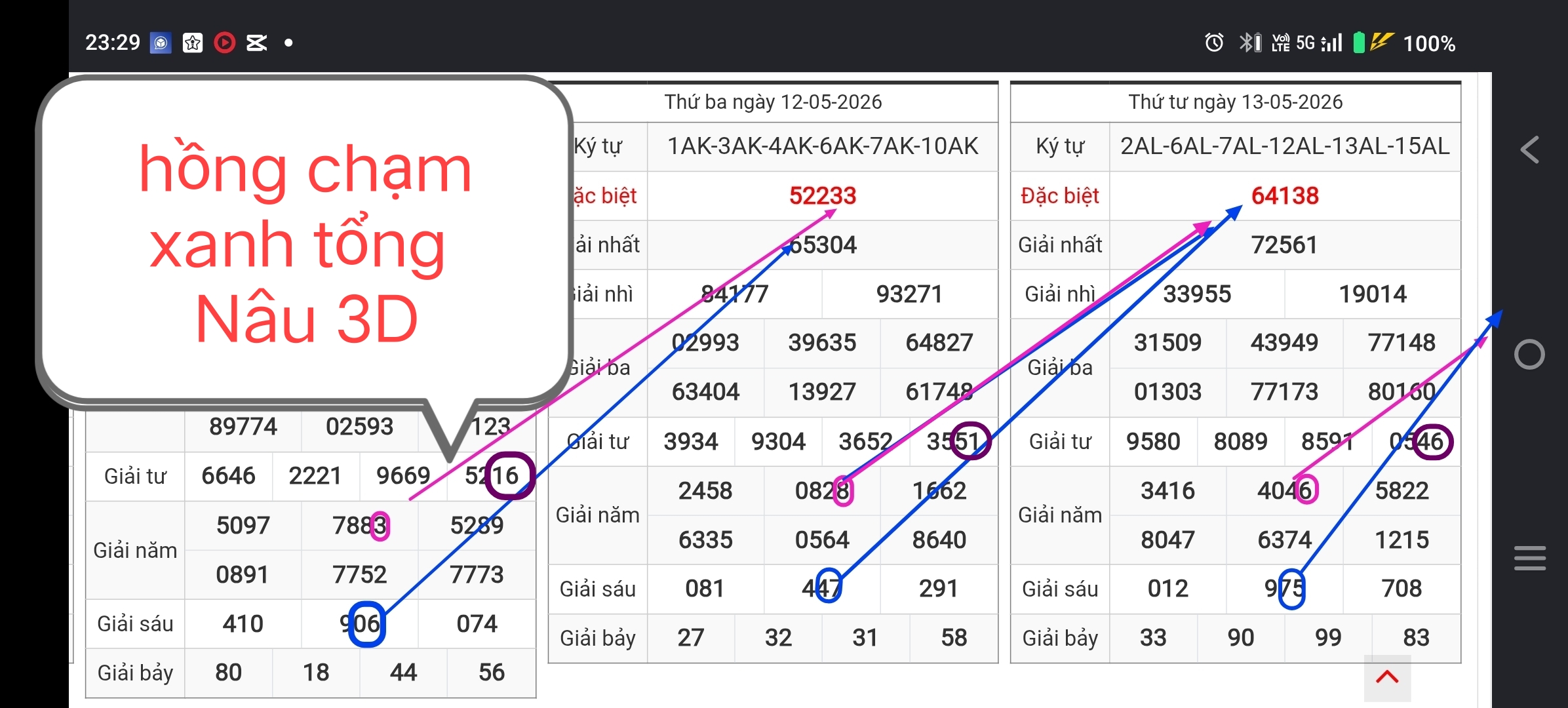Select fifth prize number 0891
Viewport: 1568px width, 708px height.
(x=243, y=574)
